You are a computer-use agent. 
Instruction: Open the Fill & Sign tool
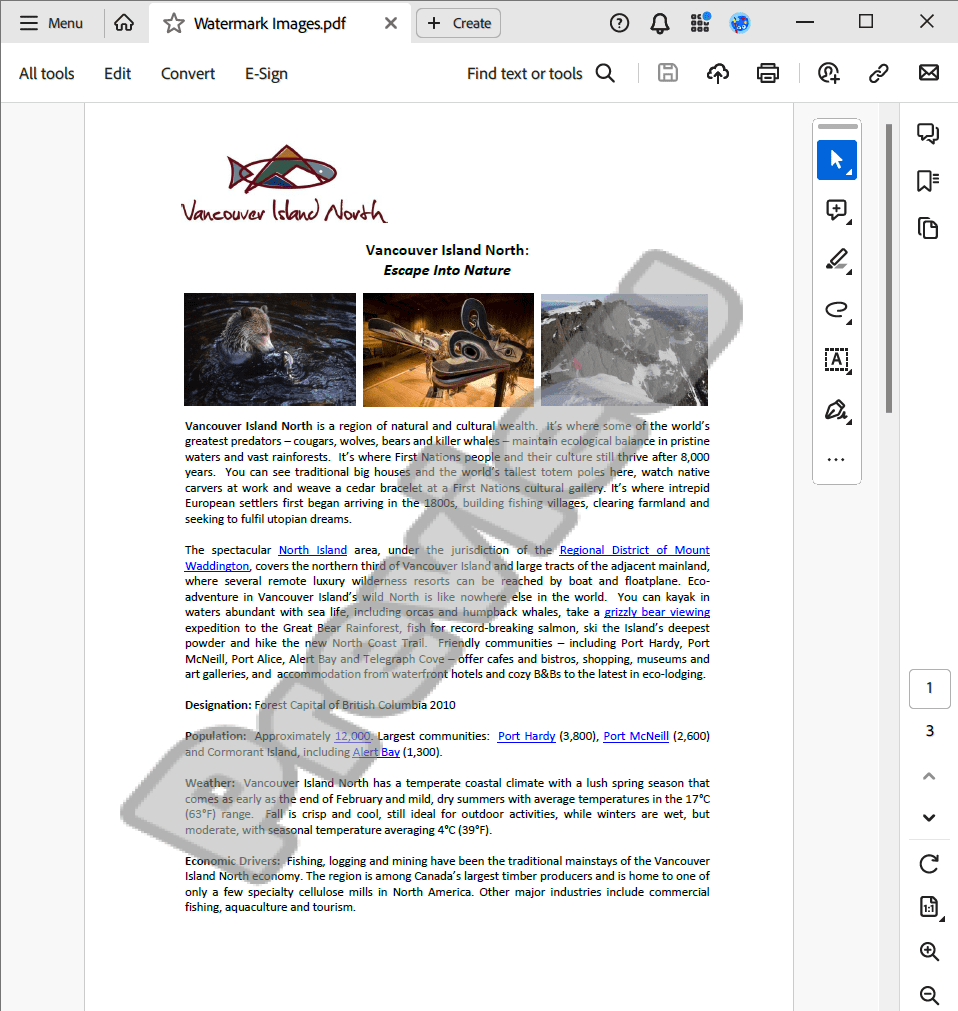[837, 410]
